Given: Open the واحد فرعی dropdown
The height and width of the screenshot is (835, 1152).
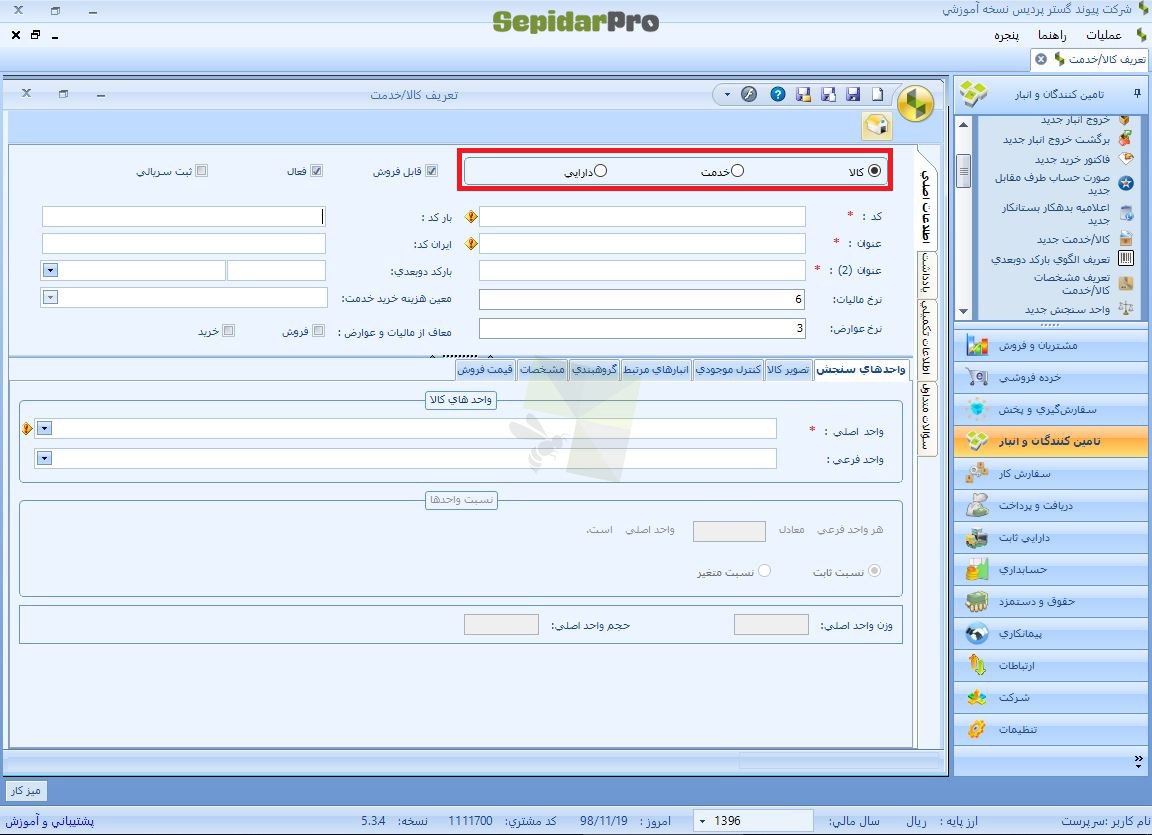Looking at the screenshot, I should (44, 458).
